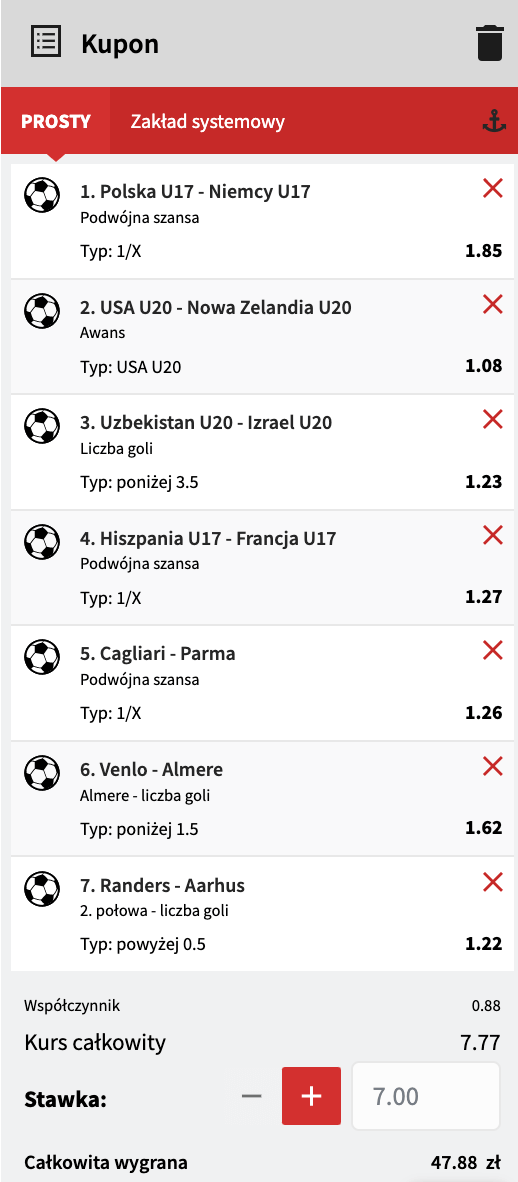Click the anchor icon in red bar
The width and height of the screenshot is (518, 1182).
tap(492, 121)
